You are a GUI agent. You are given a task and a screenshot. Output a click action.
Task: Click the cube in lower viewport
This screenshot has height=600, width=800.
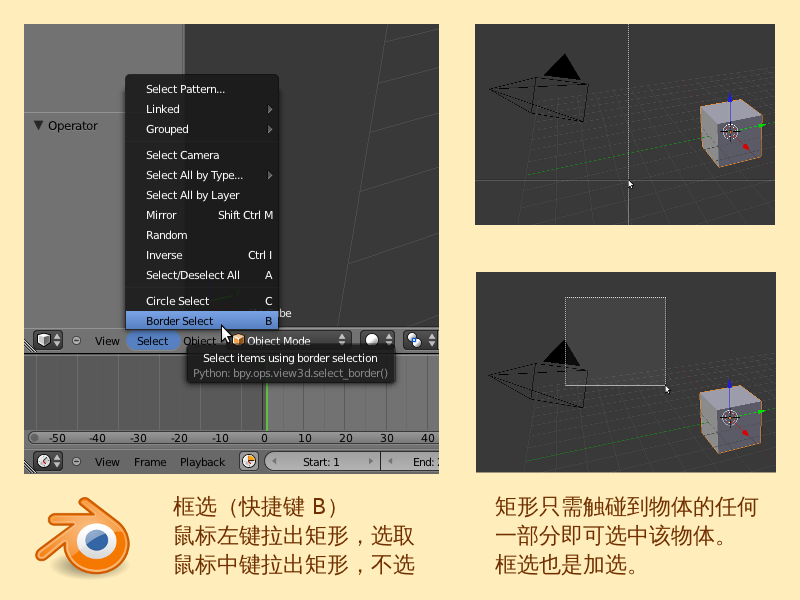731,419
